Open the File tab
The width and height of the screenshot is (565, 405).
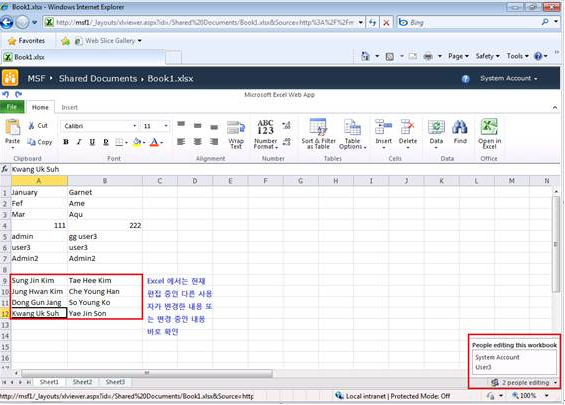tap(12, 107)
